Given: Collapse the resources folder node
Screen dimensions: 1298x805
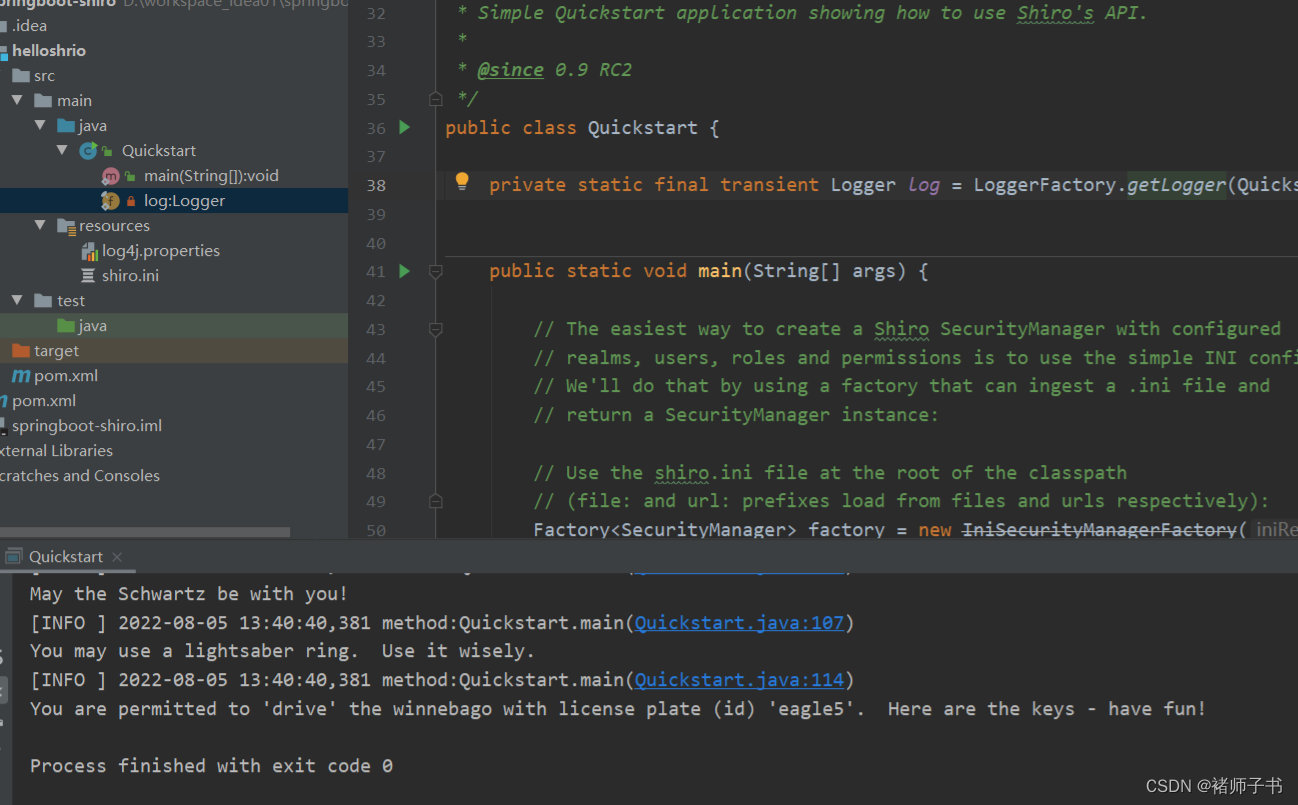Looking at the screenshot, I should (x=40, y=225).
